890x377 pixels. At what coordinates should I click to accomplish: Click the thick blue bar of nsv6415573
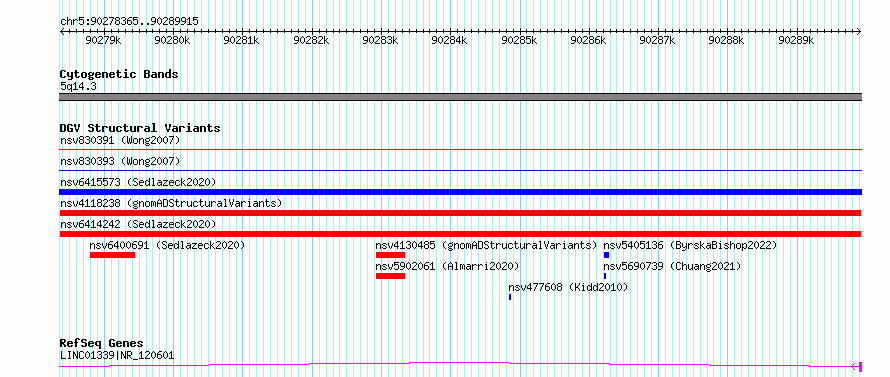pos(461,192)
